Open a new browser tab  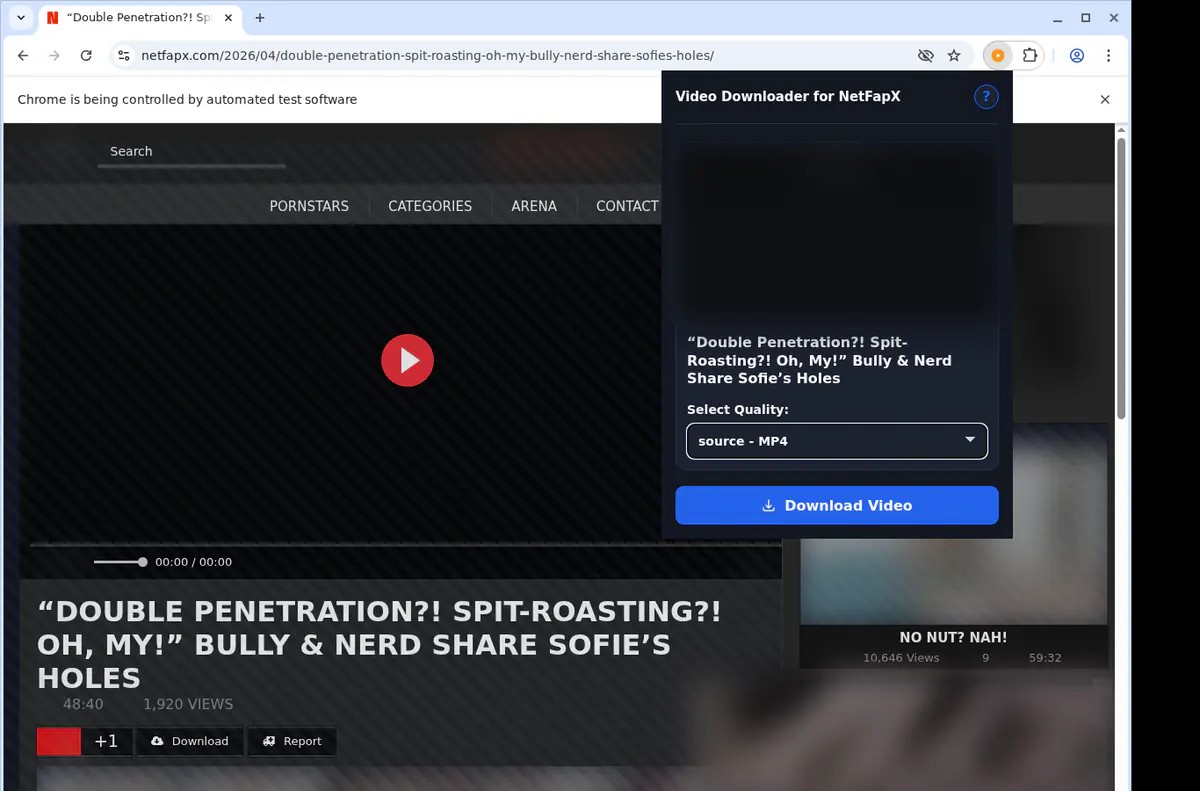[260, 18]
